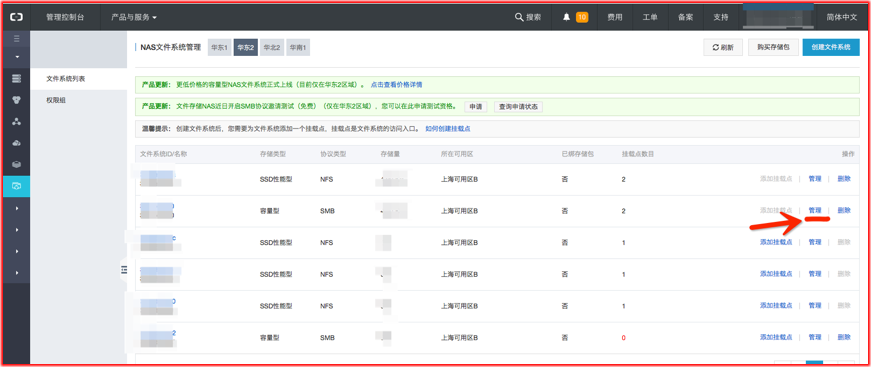Open 权限组 in the side menu
The width and height of the screenshot is (871, 367).
56,100
